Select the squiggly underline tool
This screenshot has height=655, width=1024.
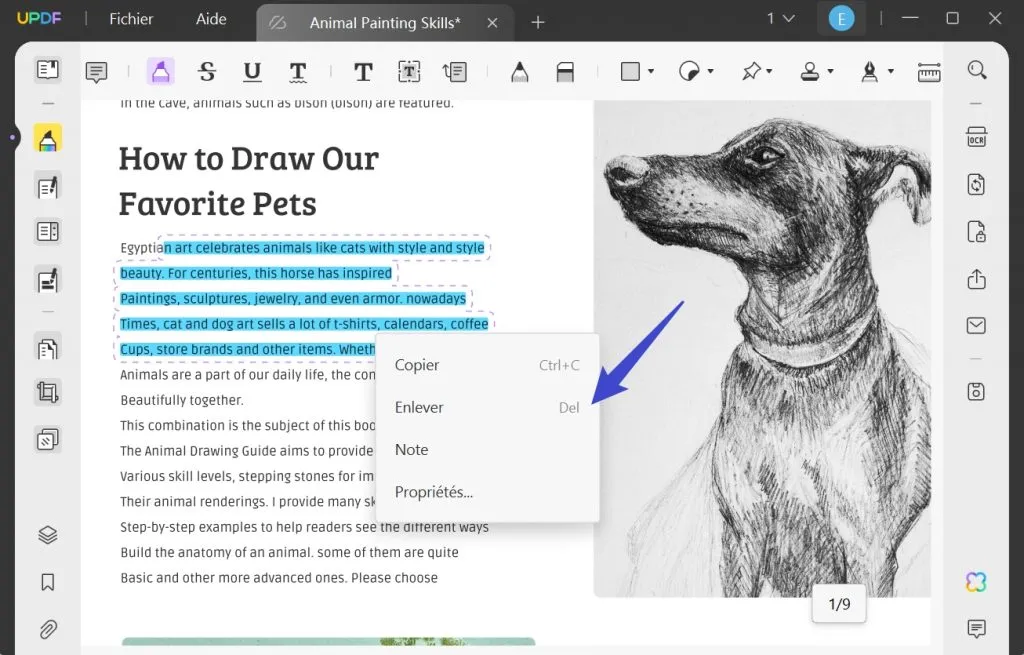coord(297,71)
